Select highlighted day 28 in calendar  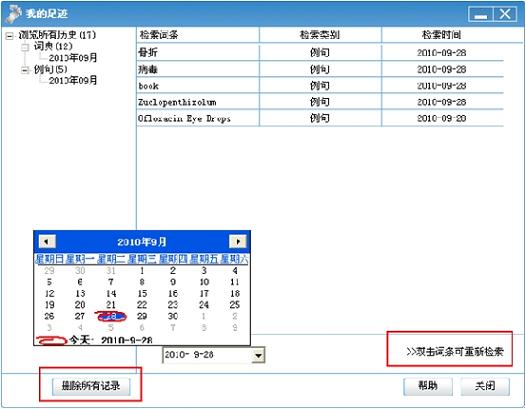[111, 316]
